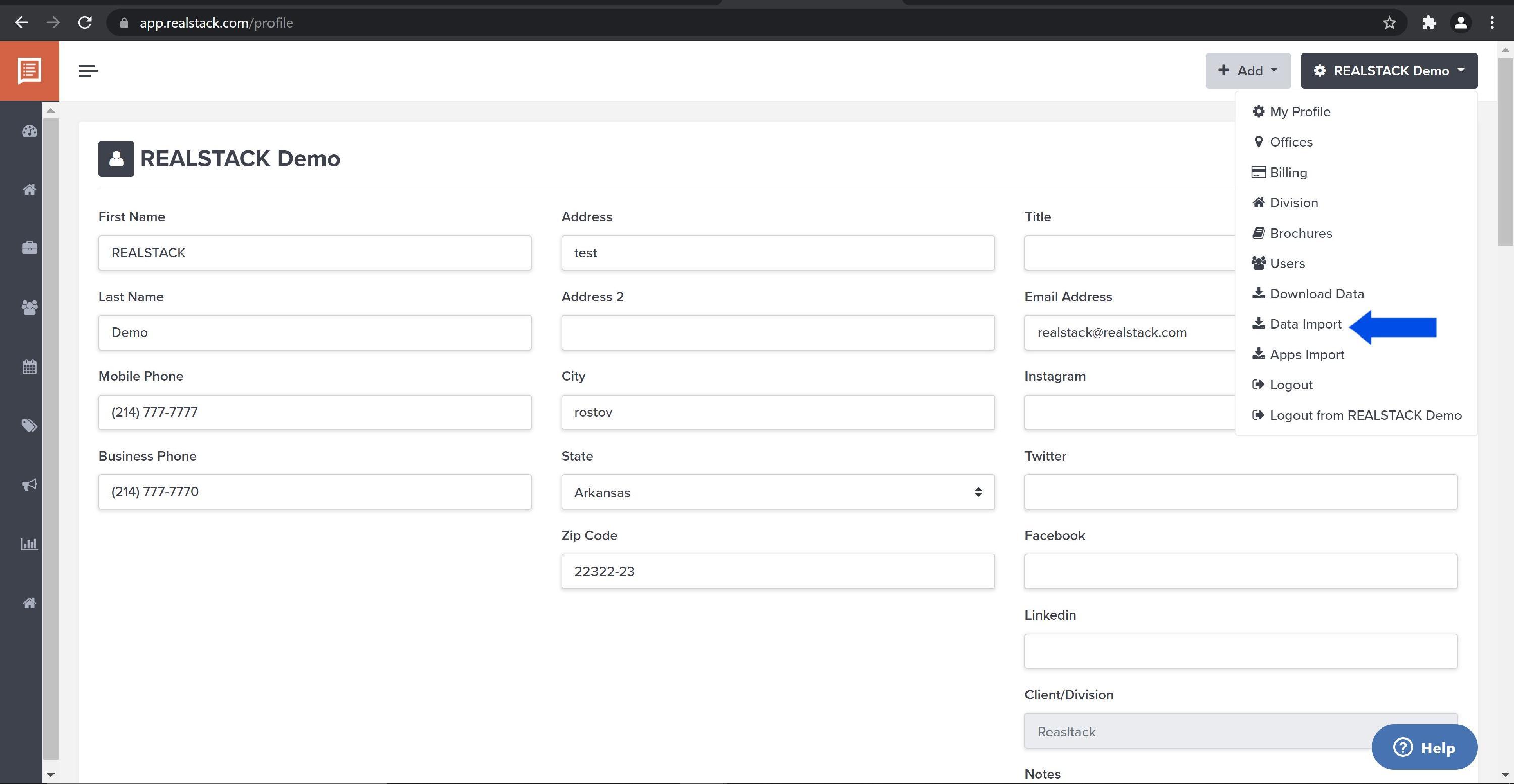This screenshot has width=1514, height=784.
Task: Click the Help button
Action: 1424,748
